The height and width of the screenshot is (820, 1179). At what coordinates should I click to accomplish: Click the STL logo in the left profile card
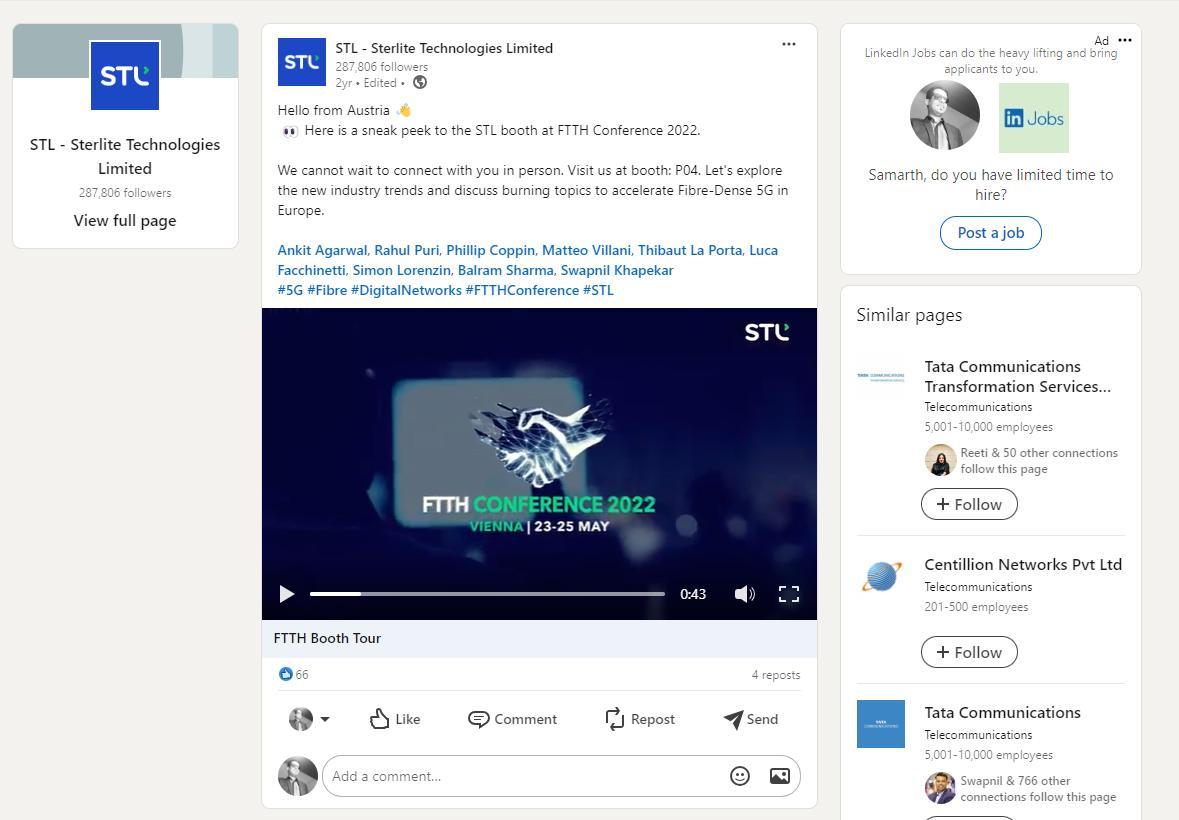tap(125, 75)
